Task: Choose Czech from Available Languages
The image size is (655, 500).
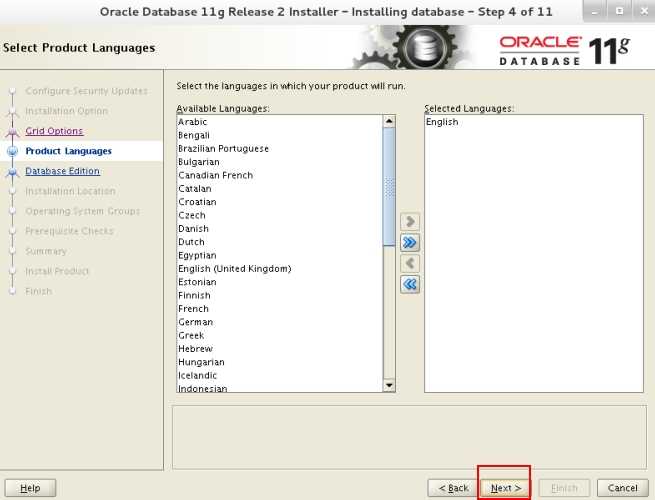Action: [279, 216]
